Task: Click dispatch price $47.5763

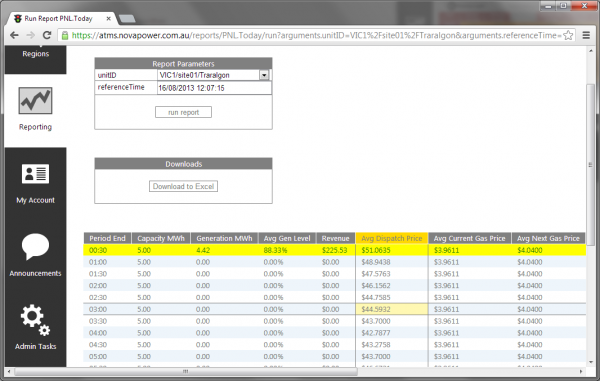Action: point(376,274)
